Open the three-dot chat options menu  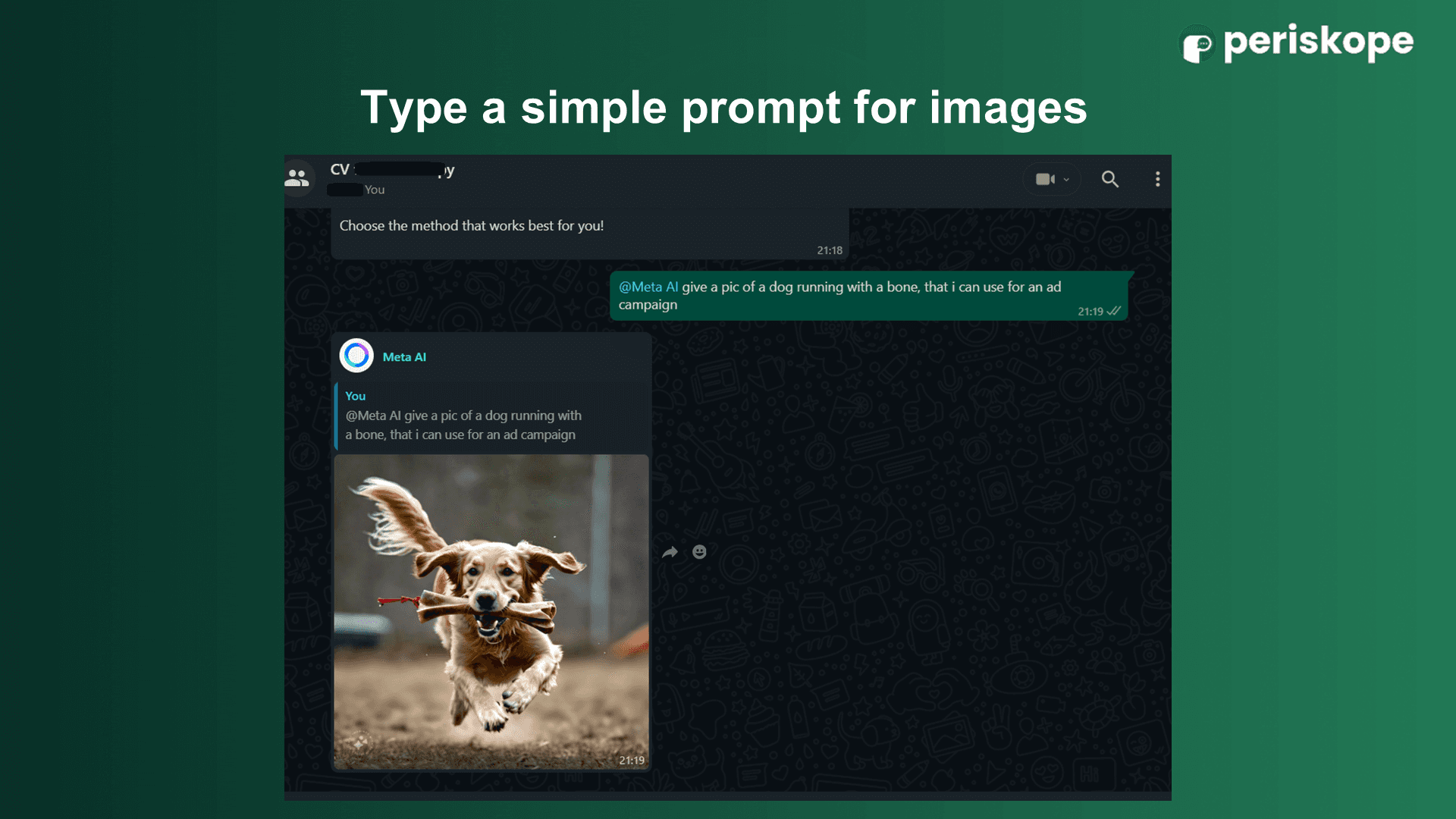[x=1157, y=180]
